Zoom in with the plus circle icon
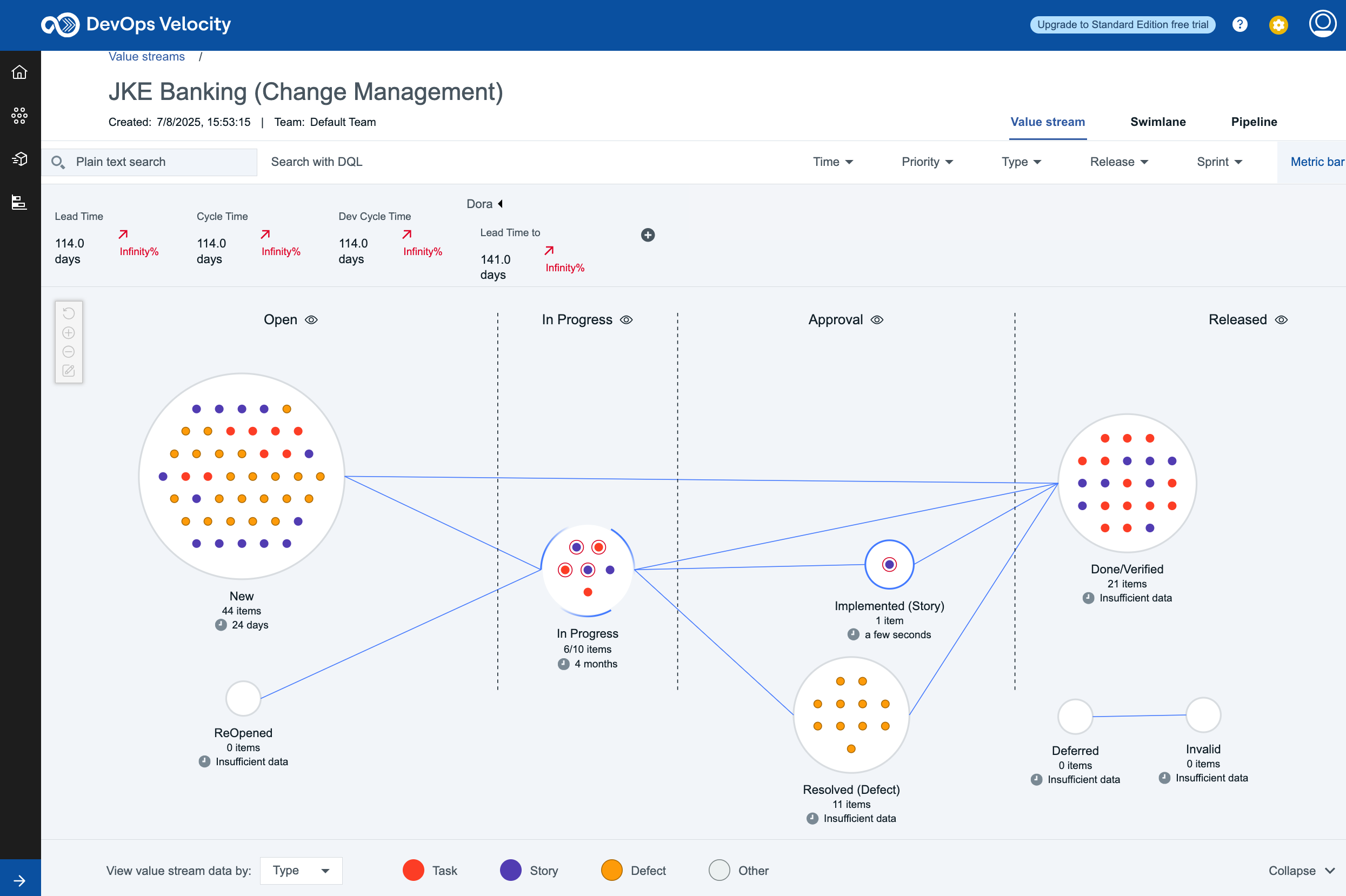The image size is (1346, 896). [x=69, y=332]
